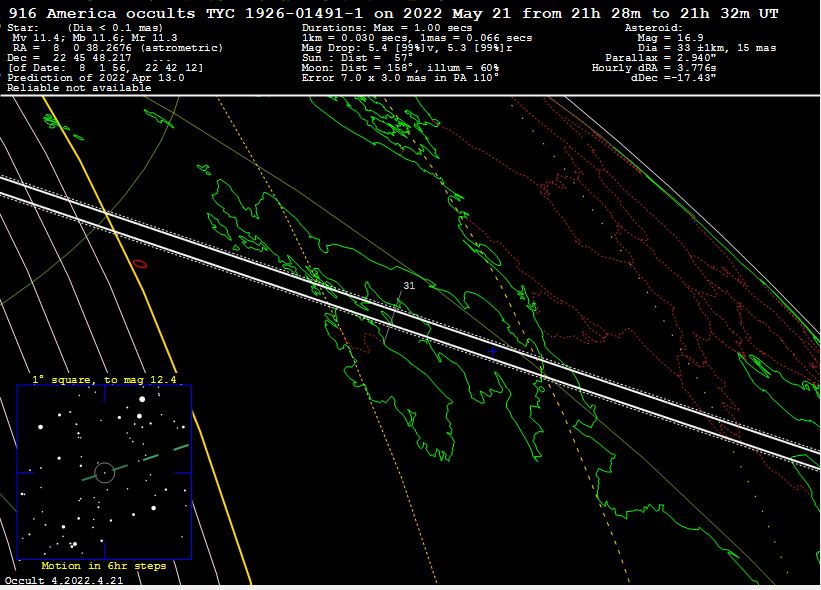The height and width of the screenshot is (590, 821).
Task: Click the "Star:" section header
Action: tap(23, 27)
